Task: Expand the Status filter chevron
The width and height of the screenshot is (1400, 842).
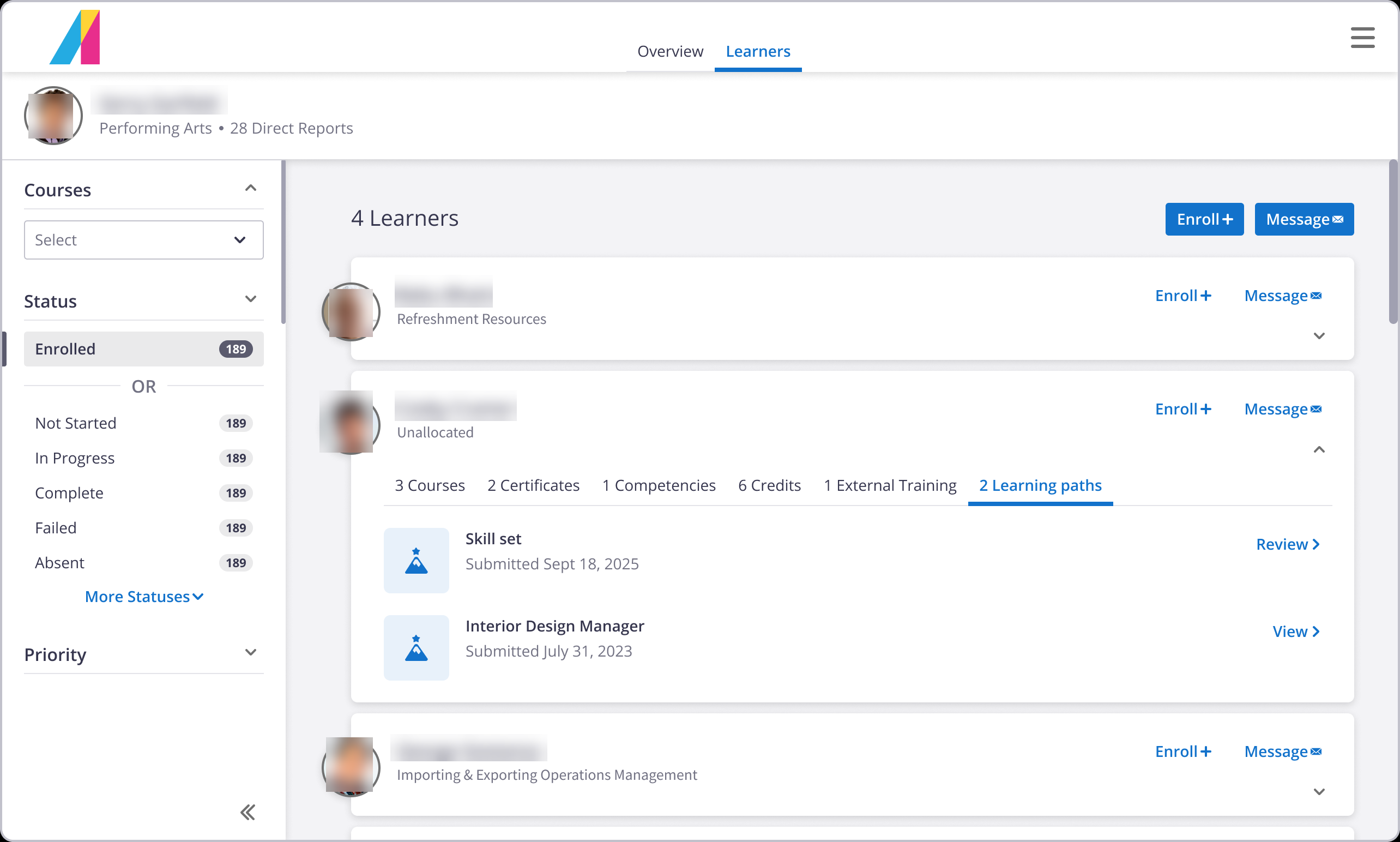Action: pos(250,299)
